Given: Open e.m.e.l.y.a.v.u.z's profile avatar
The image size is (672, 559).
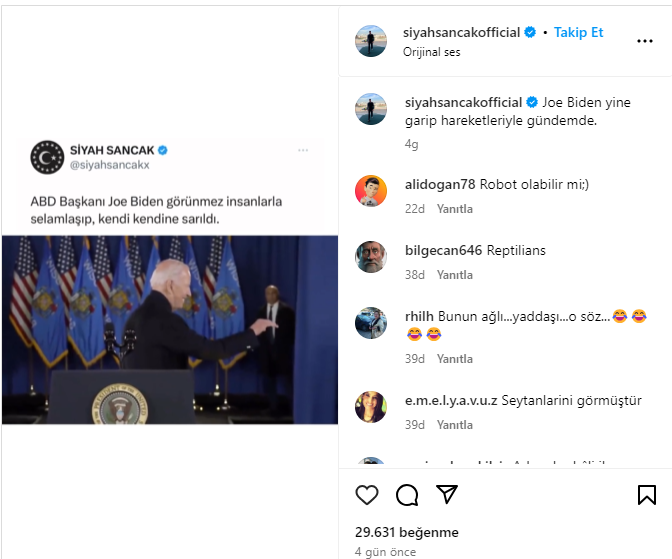Looking at the screenshot, I should (371, 406).
